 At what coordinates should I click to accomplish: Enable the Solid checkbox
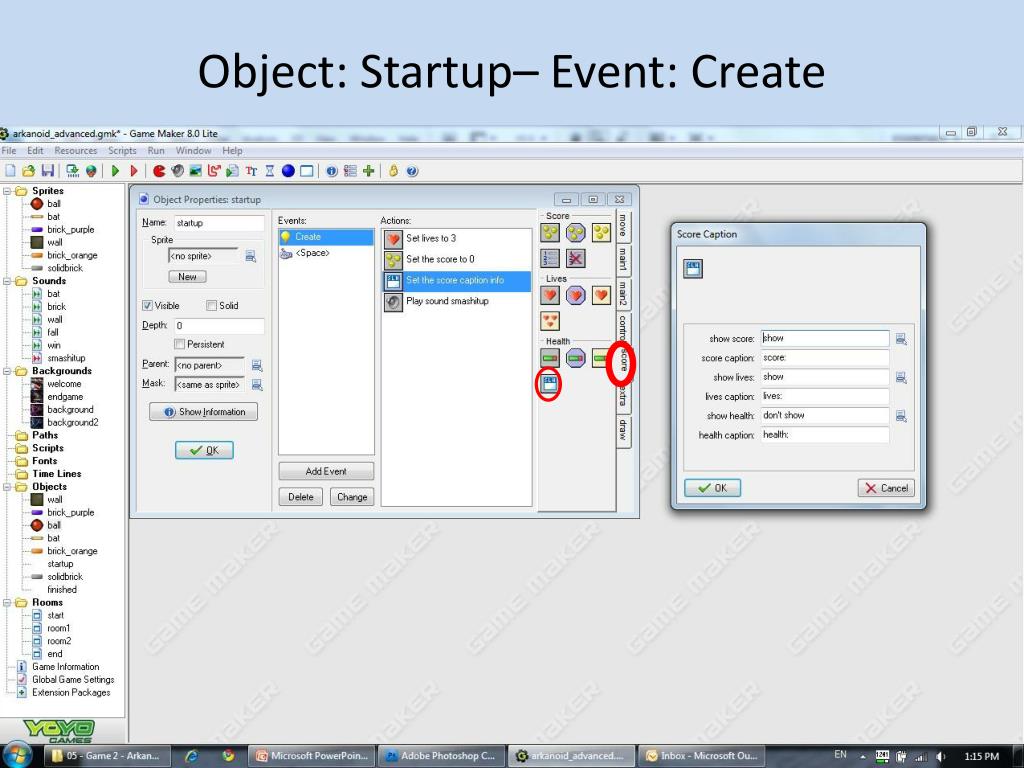click(x=211, y=306)
